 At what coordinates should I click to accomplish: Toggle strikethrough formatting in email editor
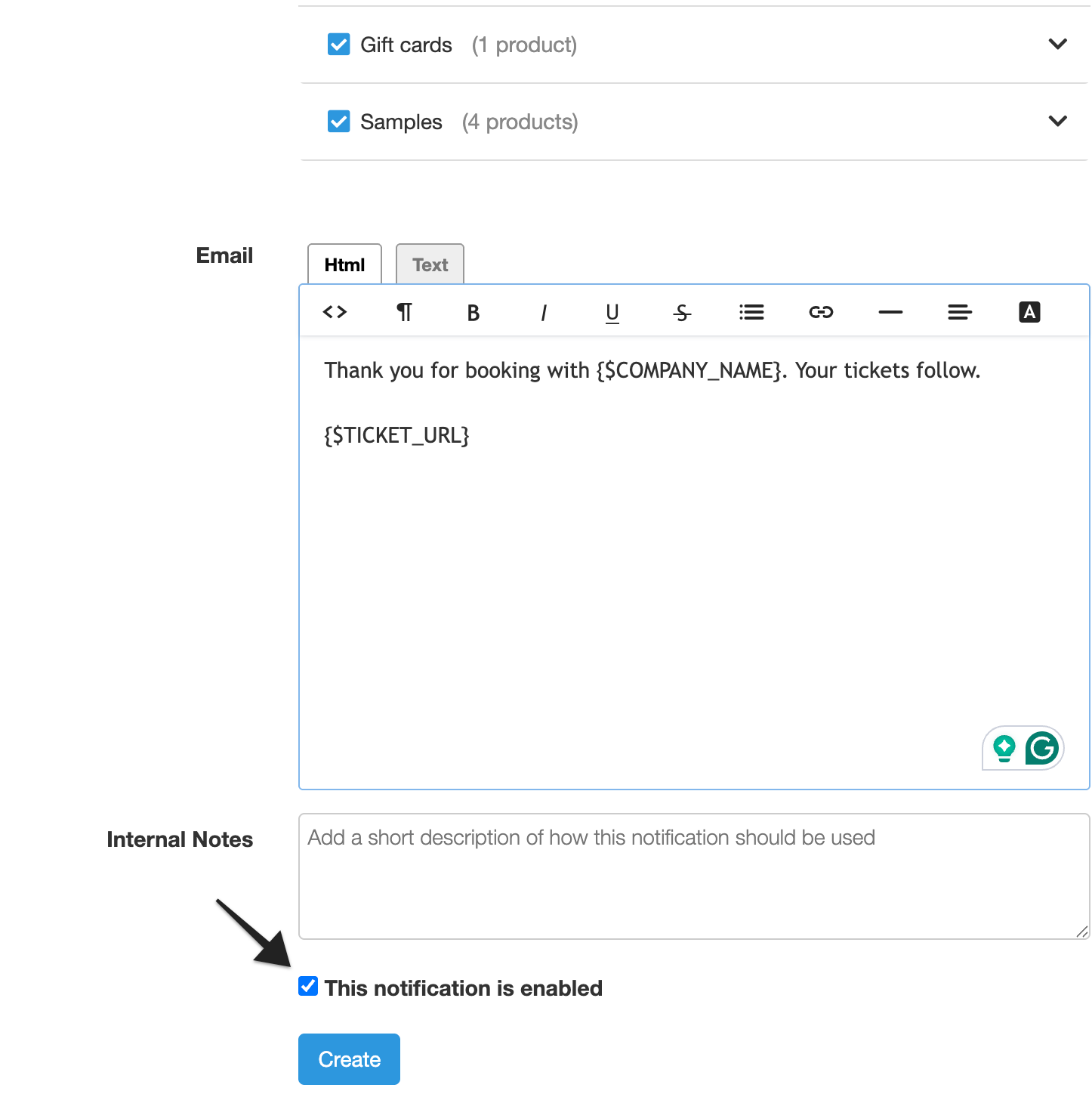click(x=682, y=313)
